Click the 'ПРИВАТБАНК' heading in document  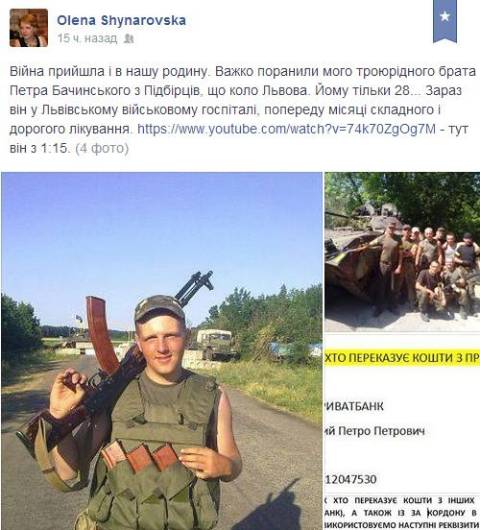pos(355,406)
